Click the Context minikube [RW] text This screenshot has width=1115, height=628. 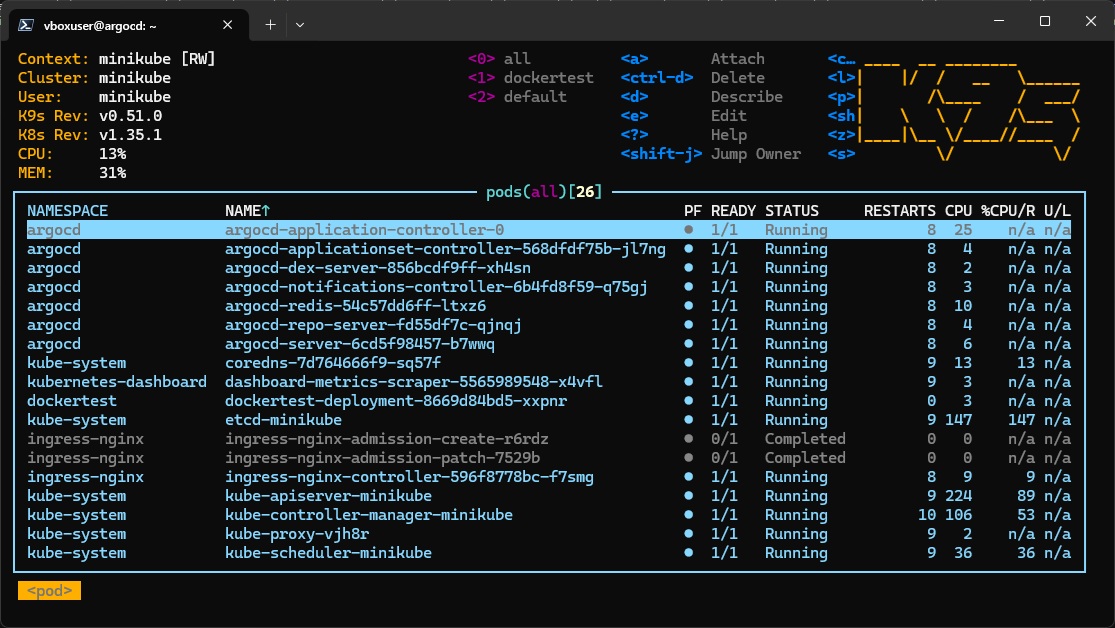tap(117, 58)
